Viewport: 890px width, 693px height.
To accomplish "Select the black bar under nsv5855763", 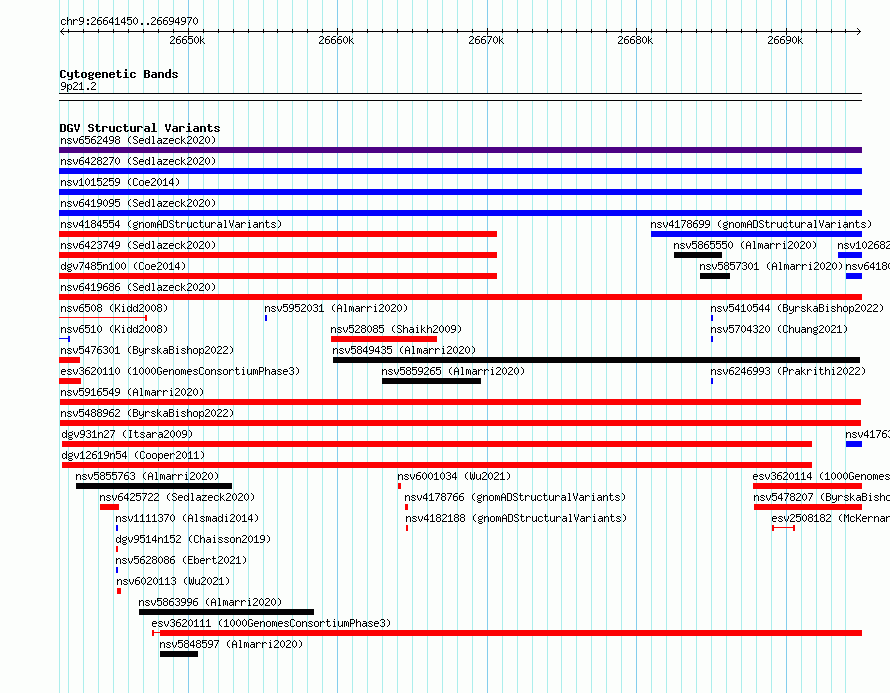I will (x=154, y=486).
